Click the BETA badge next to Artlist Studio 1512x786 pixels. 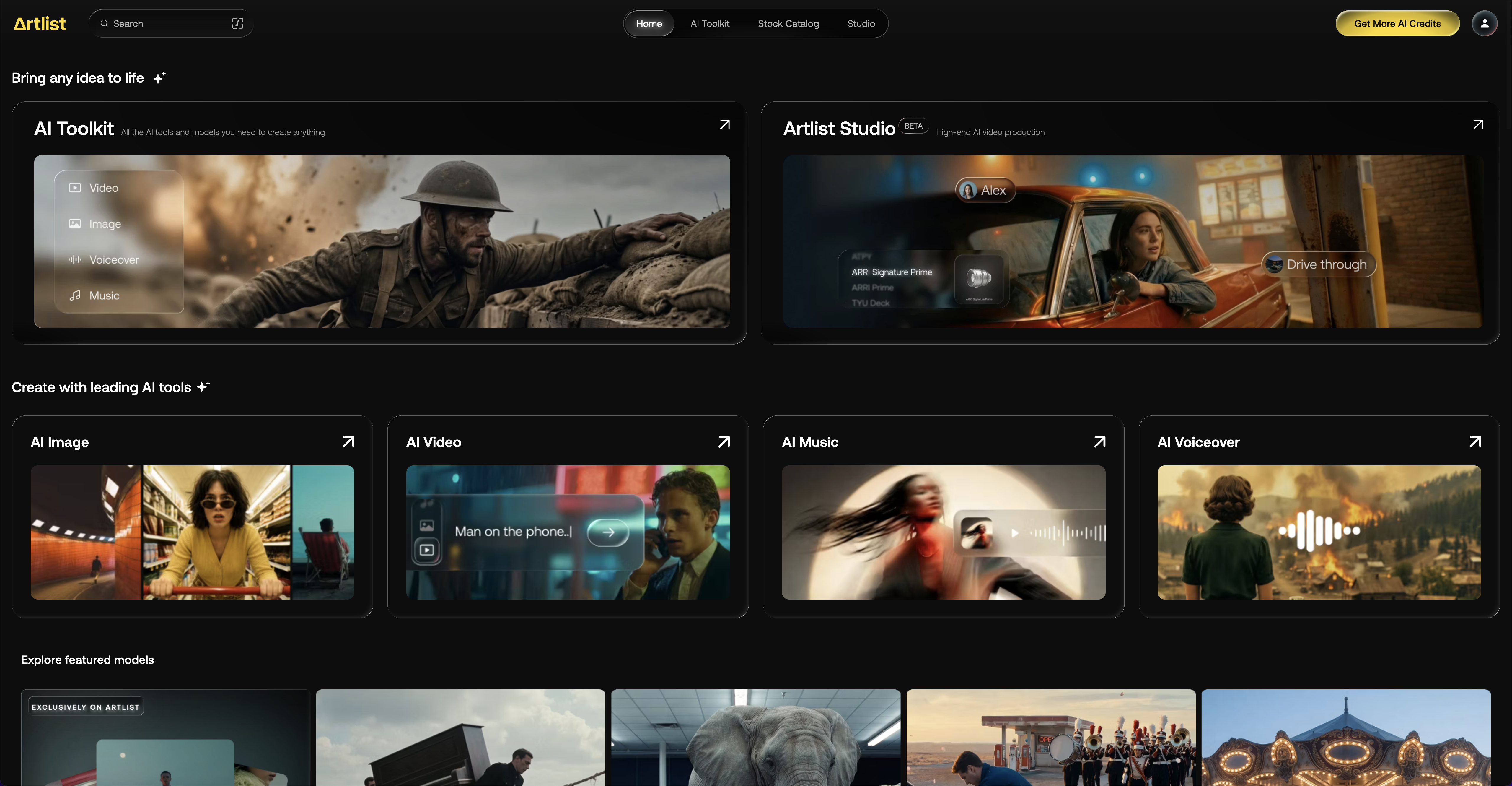pyautogui.click(x=913, y=126)
